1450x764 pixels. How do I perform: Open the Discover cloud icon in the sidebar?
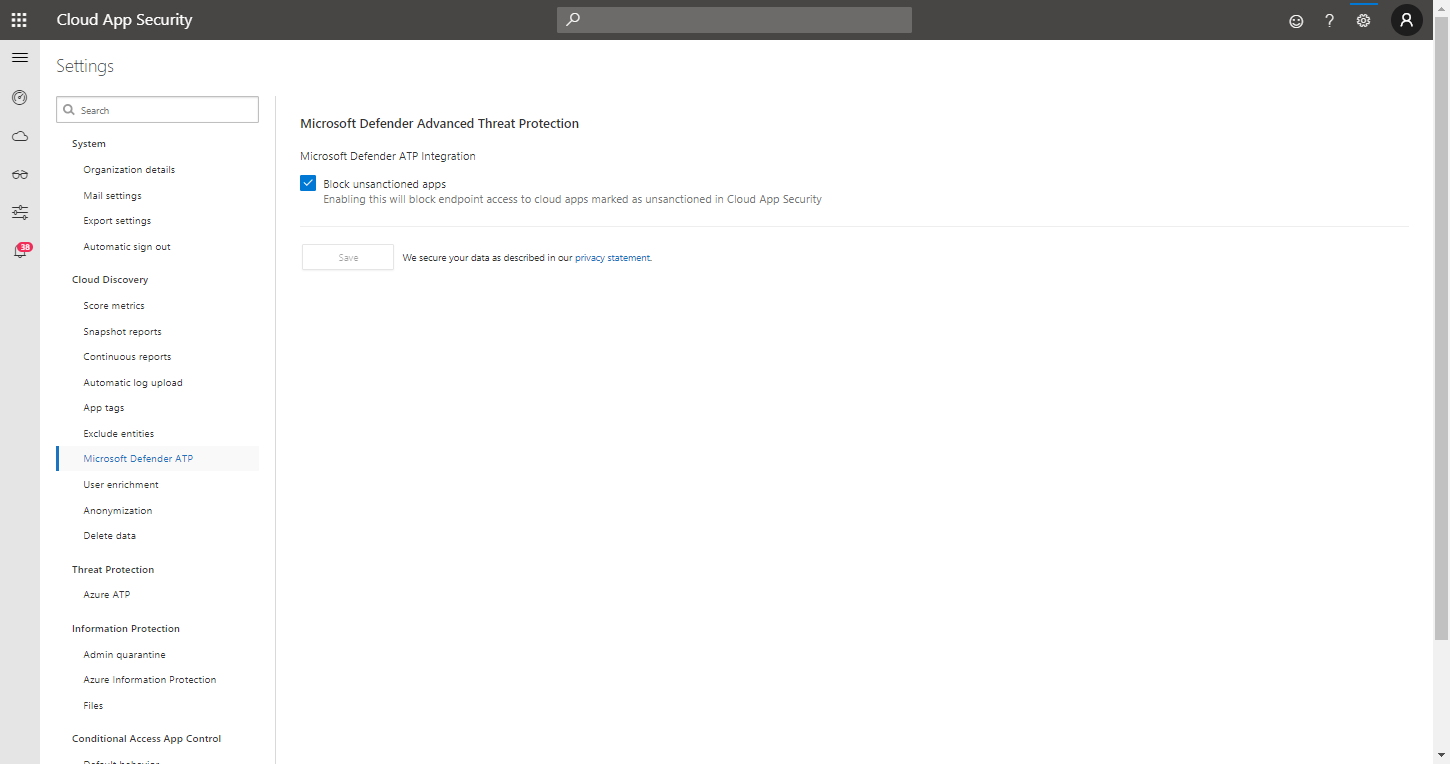[x=19, y=136]
